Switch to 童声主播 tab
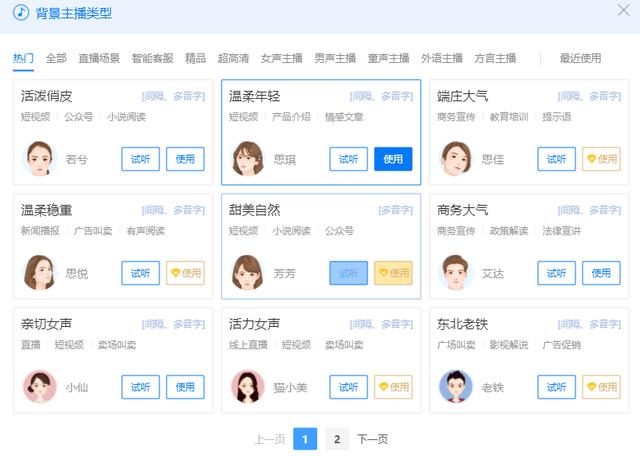 coord(389,58)
